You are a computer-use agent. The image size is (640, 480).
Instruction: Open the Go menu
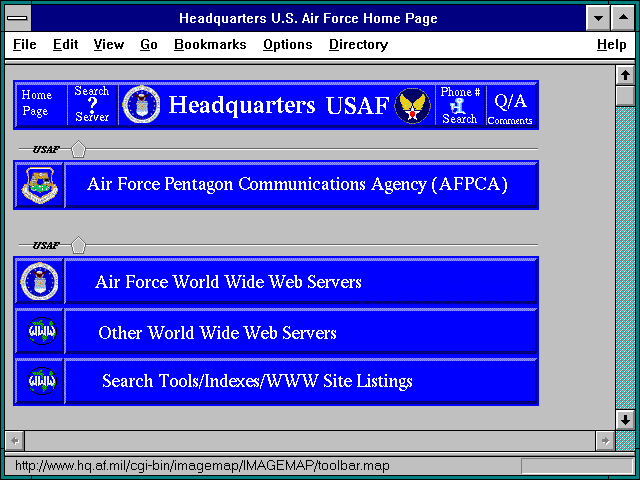point(149,44)
